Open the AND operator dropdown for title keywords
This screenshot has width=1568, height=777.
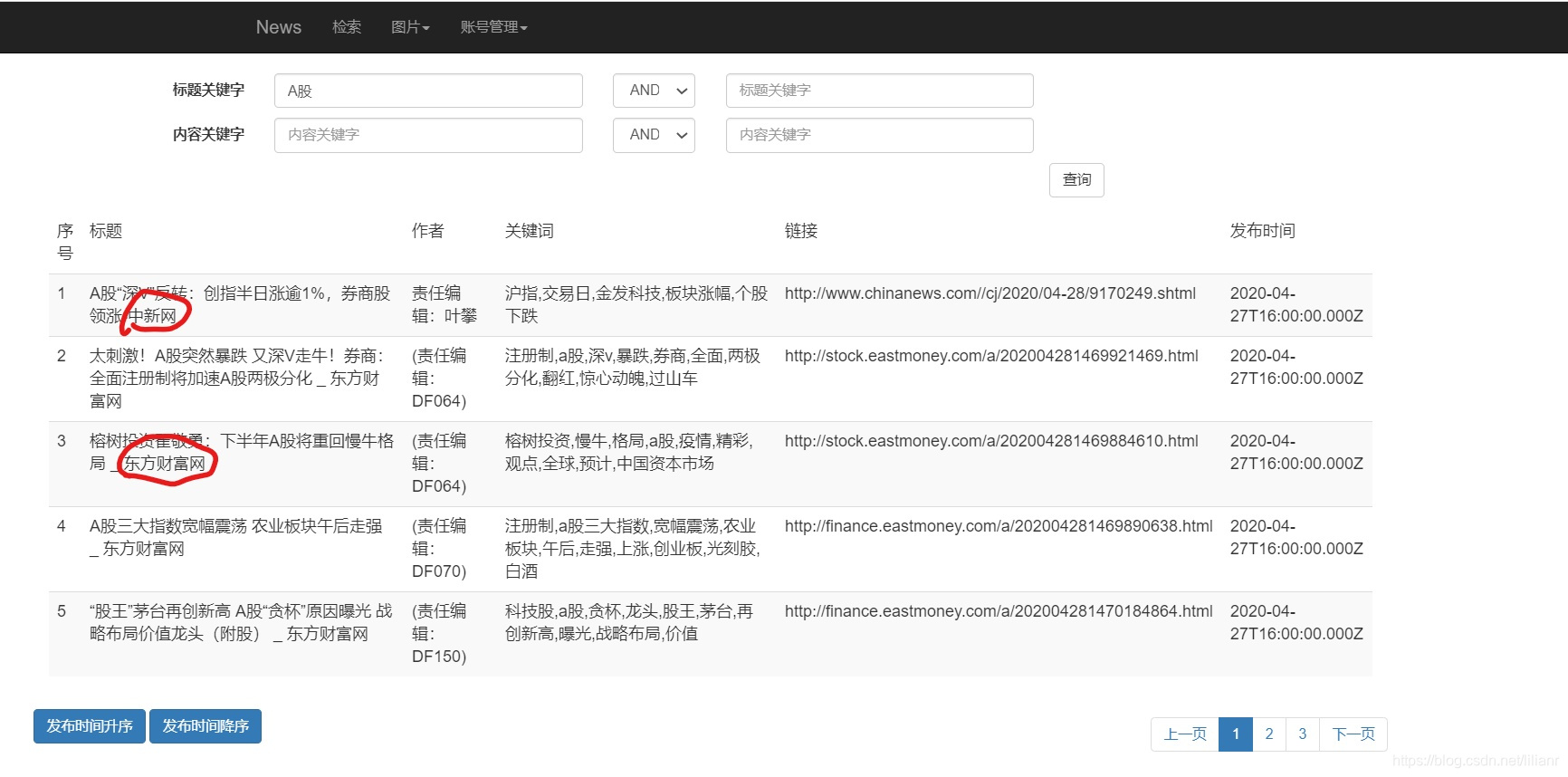(x=654, y=91)
